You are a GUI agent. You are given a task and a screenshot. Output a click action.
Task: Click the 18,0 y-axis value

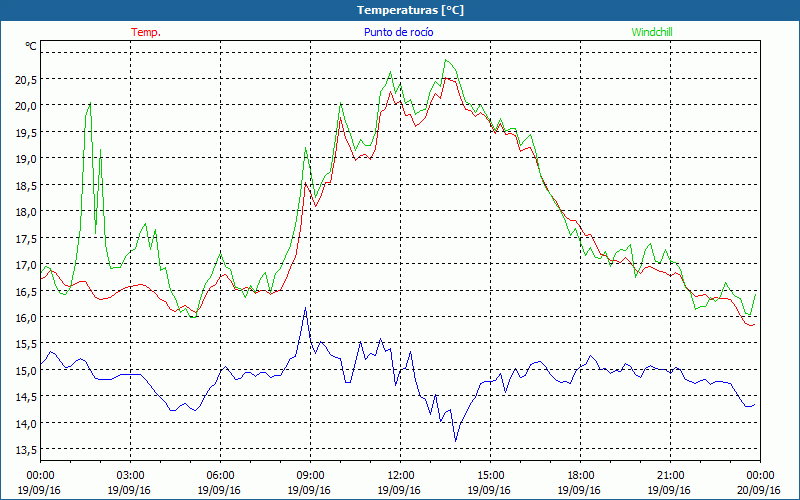pos(26,212)
